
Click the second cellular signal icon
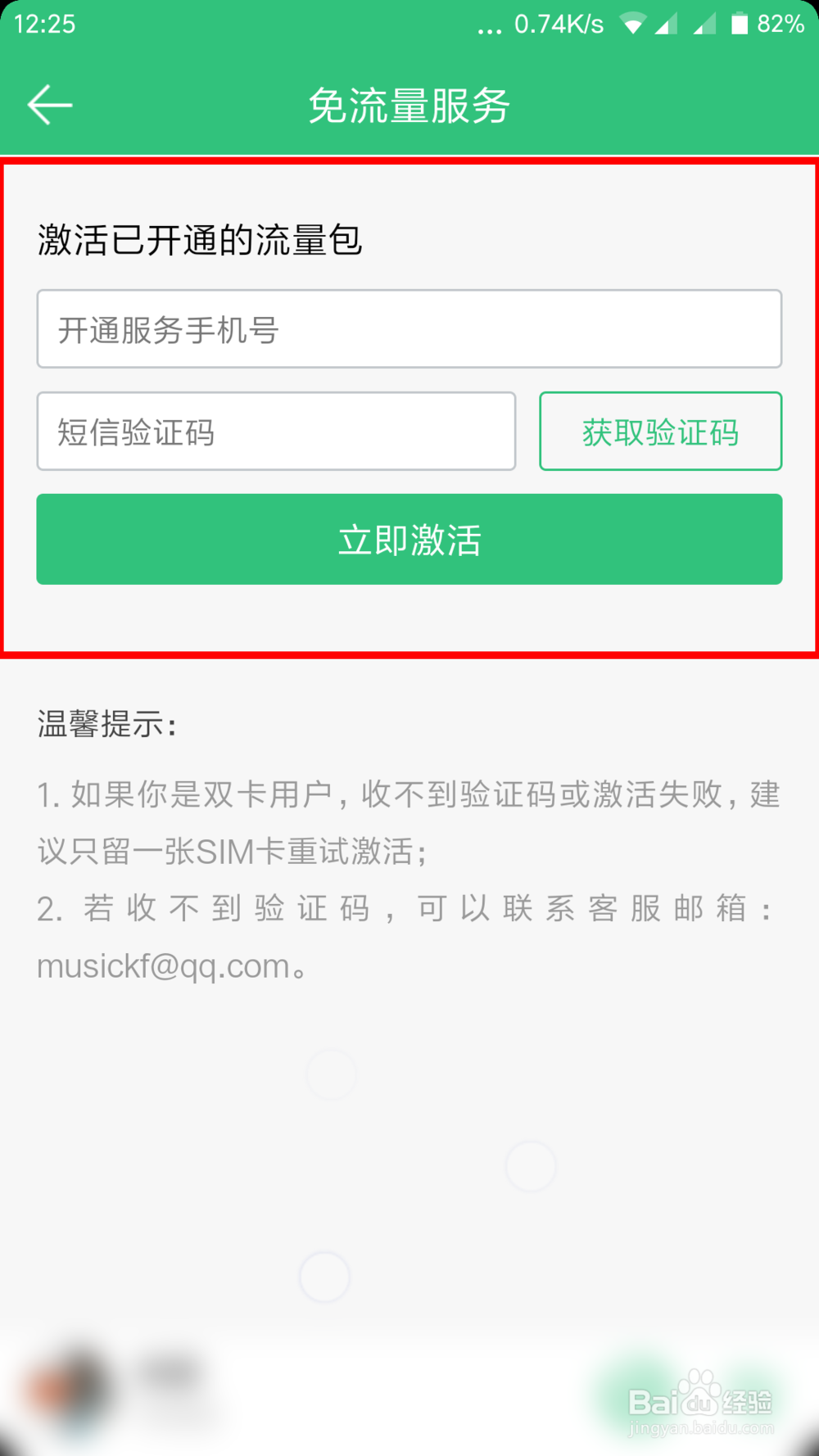pos(704,24)
